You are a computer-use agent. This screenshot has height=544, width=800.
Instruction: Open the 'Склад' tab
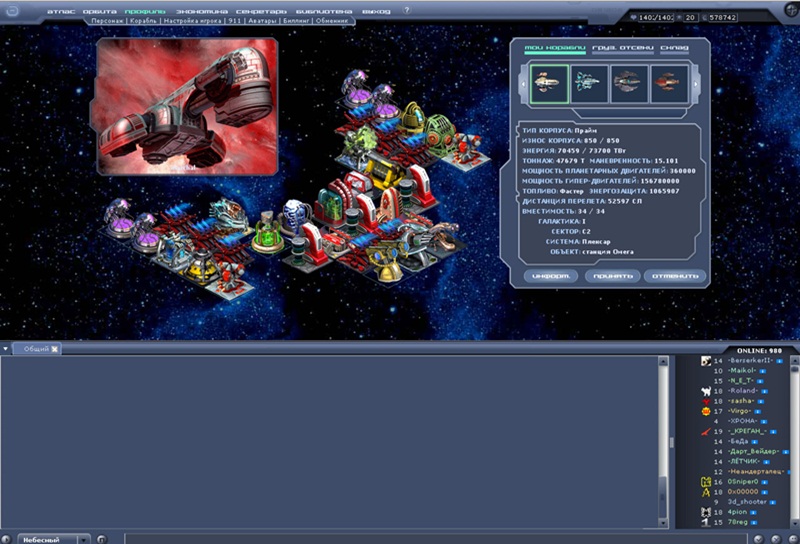pos(674,48)
